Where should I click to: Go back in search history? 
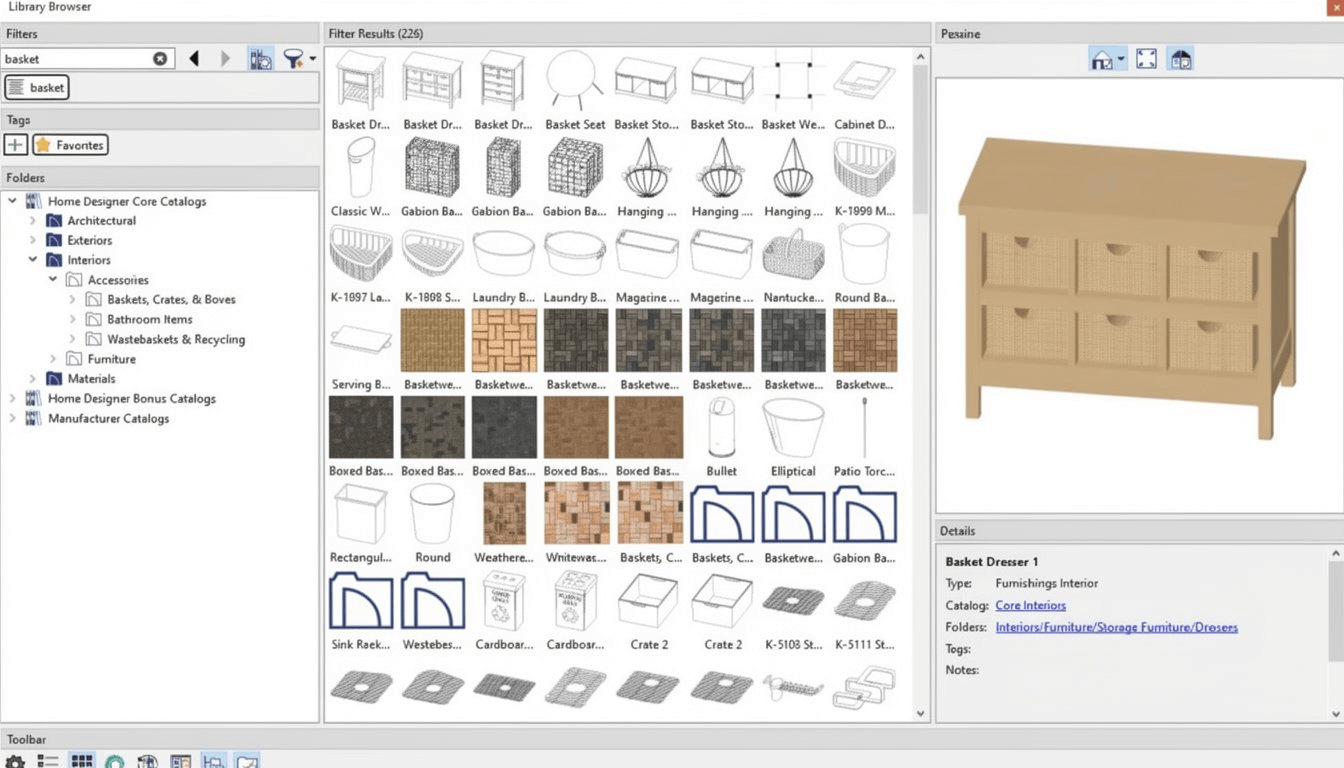pos(194,59)
